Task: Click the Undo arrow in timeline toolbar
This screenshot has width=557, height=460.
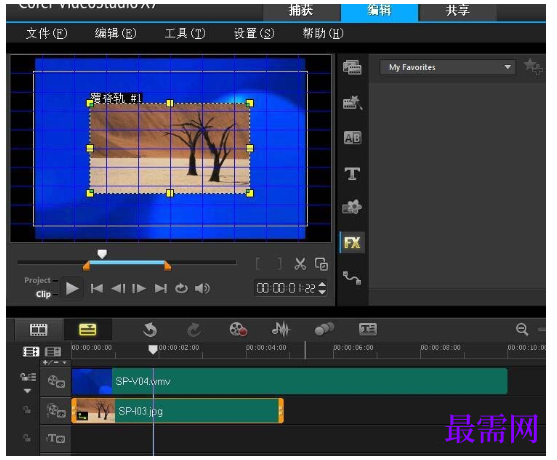Action: pyautogui.click(x=150, y=330)
